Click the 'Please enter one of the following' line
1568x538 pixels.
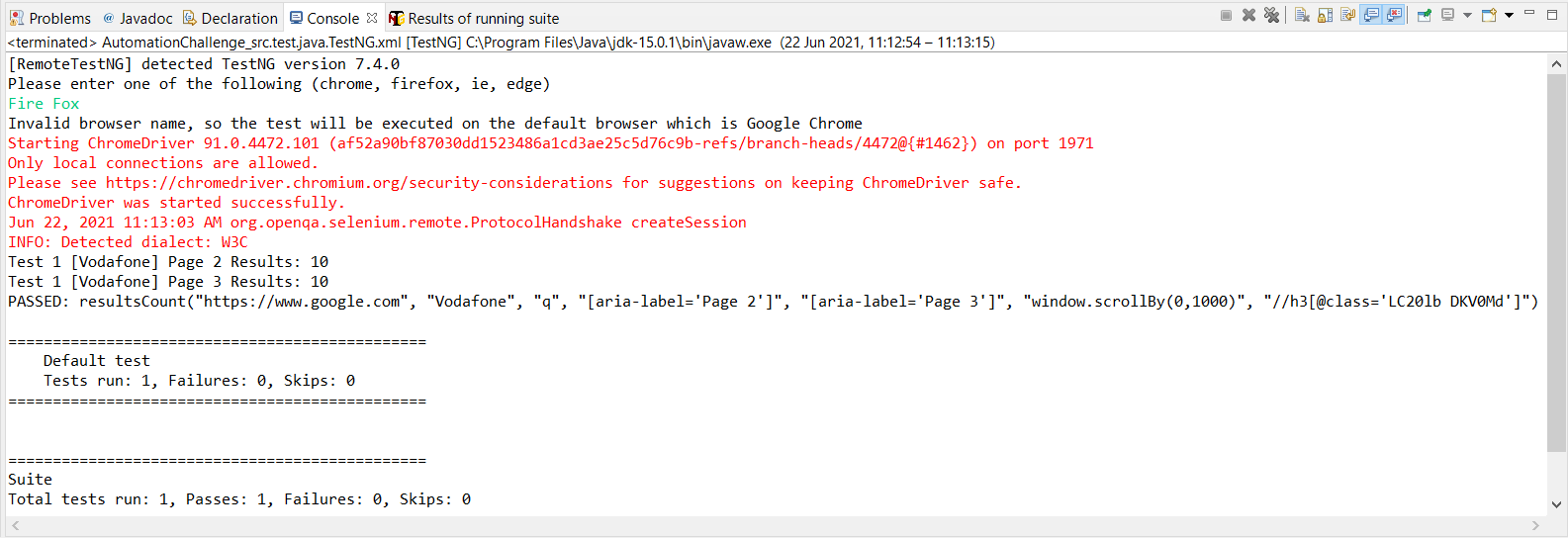click(x=279, y=84)
